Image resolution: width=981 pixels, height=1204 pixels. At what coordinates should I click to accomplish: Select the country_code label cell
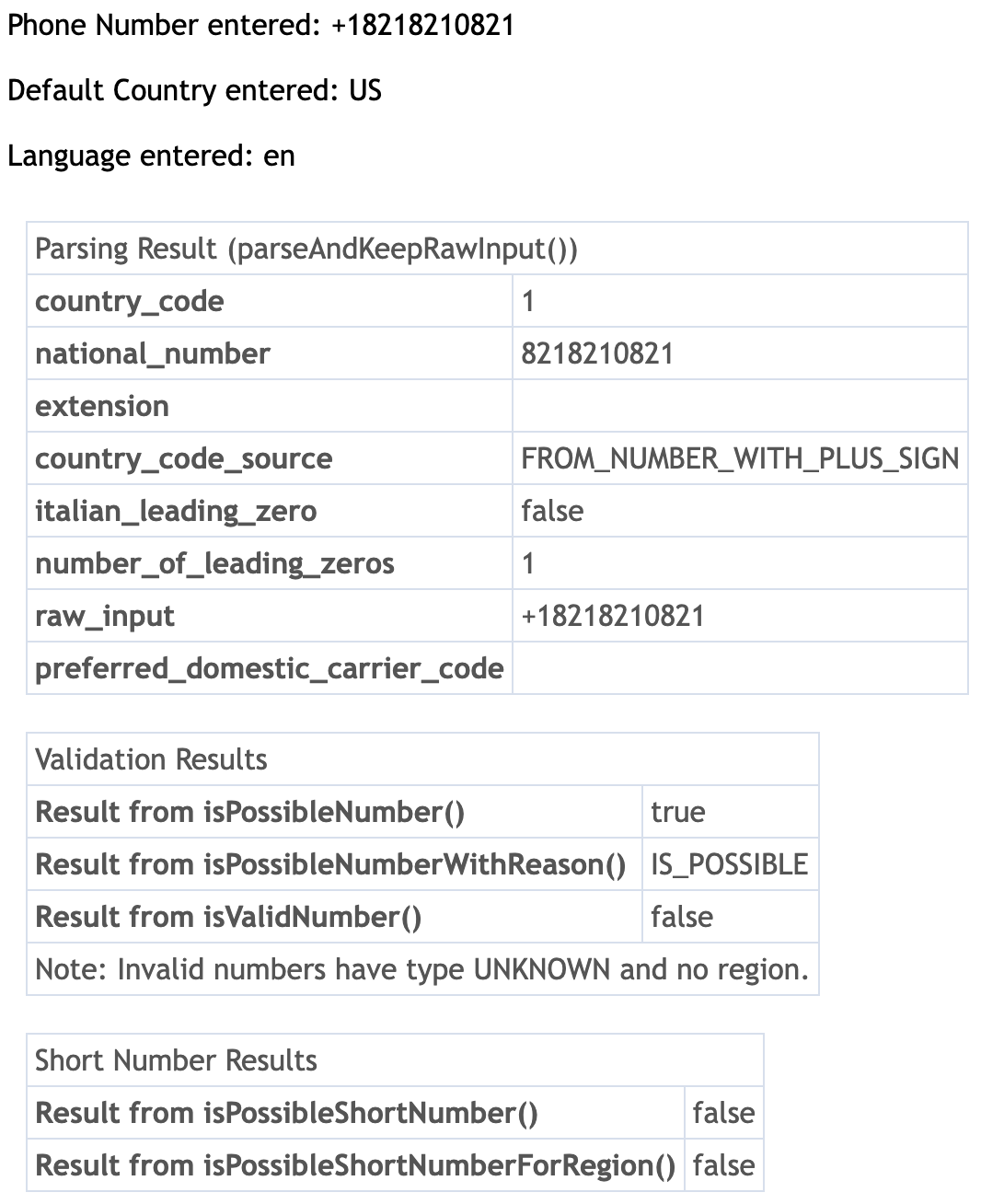(130, 301)
